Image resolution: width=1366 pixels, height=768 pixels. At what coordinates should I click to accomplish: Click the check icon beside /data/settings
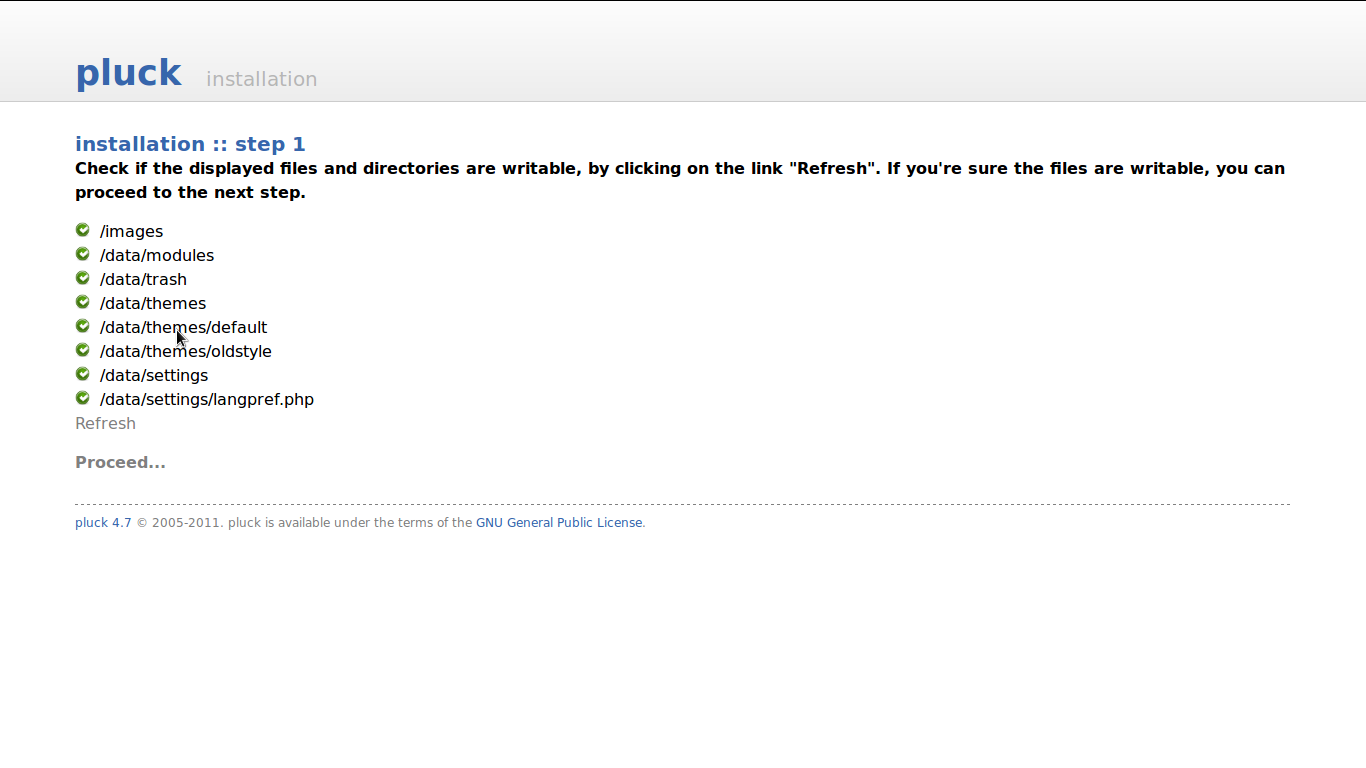point(83,374)
